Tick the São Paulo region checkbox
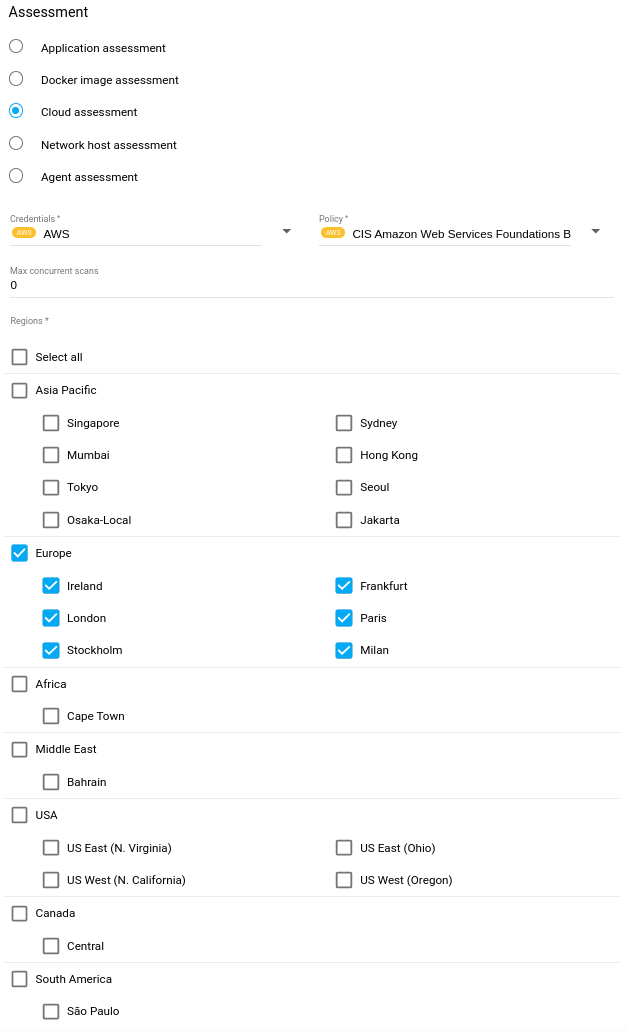627x1031 pixels. (51, 1011)
